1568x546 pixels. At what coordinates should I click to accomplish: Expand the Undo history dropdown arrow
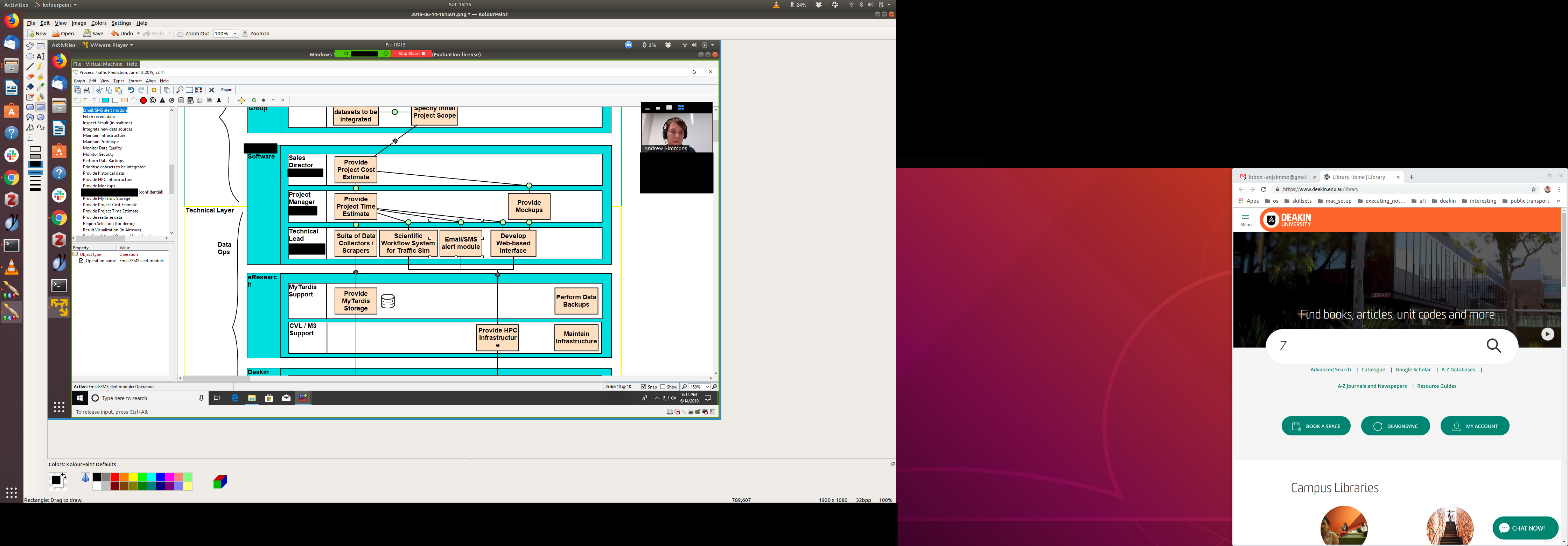pos(138,34)
